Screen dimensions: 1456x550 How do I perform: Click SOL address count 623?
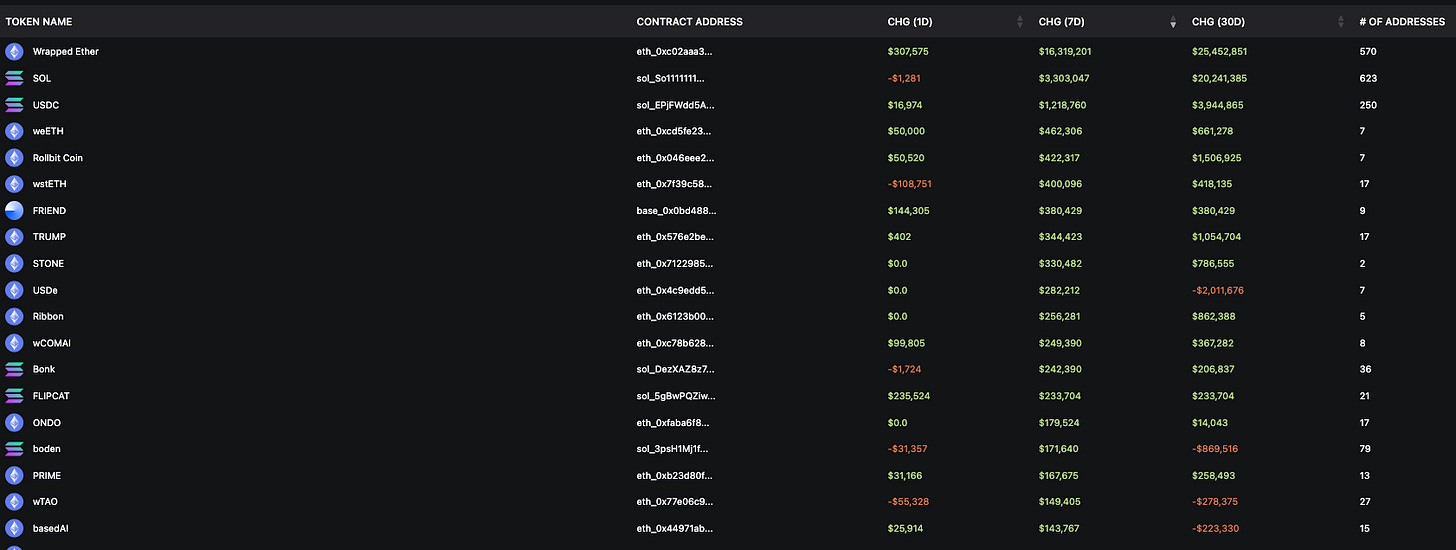1368,78
